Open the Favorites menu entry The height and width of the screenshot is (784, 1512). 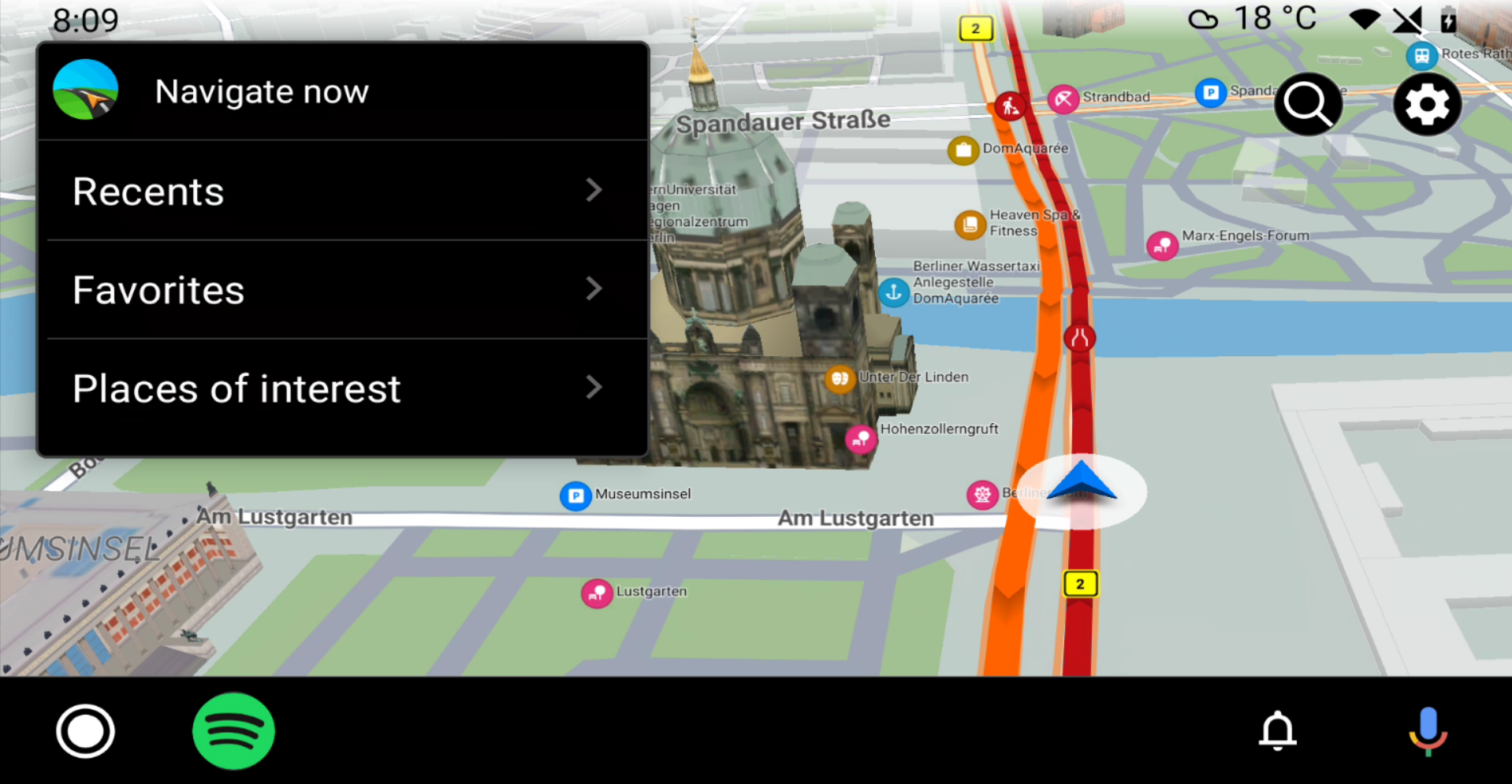click(158, 290)
